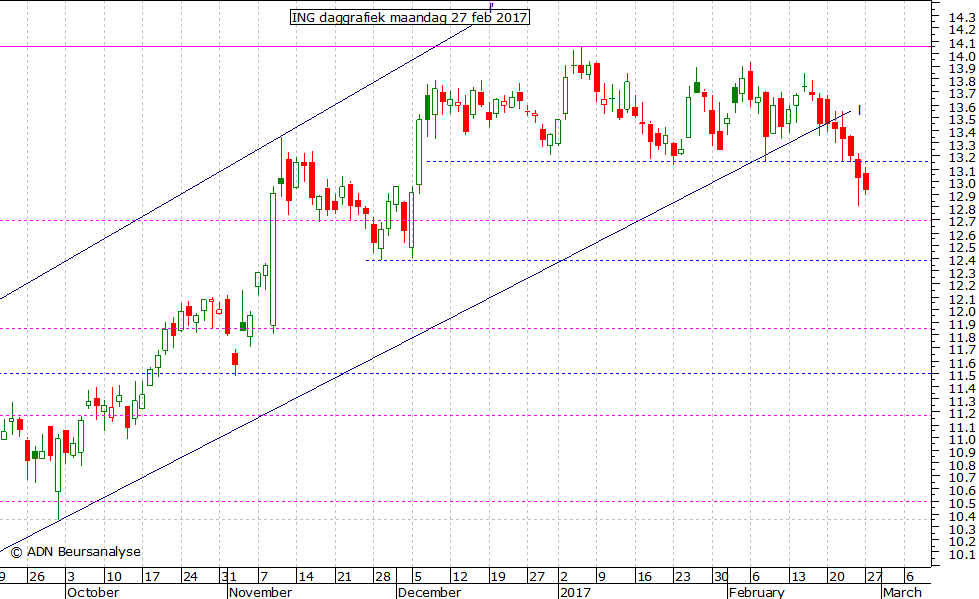Click the '13.2' price axis label
The image size is (979, 599).
[x=962, y=157]
